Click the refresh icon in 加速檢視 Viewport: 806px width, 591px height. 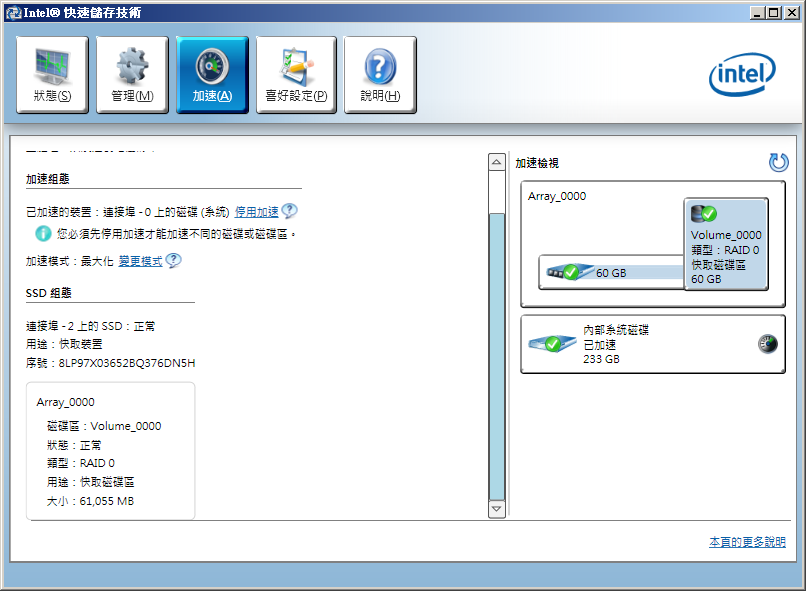coord(778,162)
